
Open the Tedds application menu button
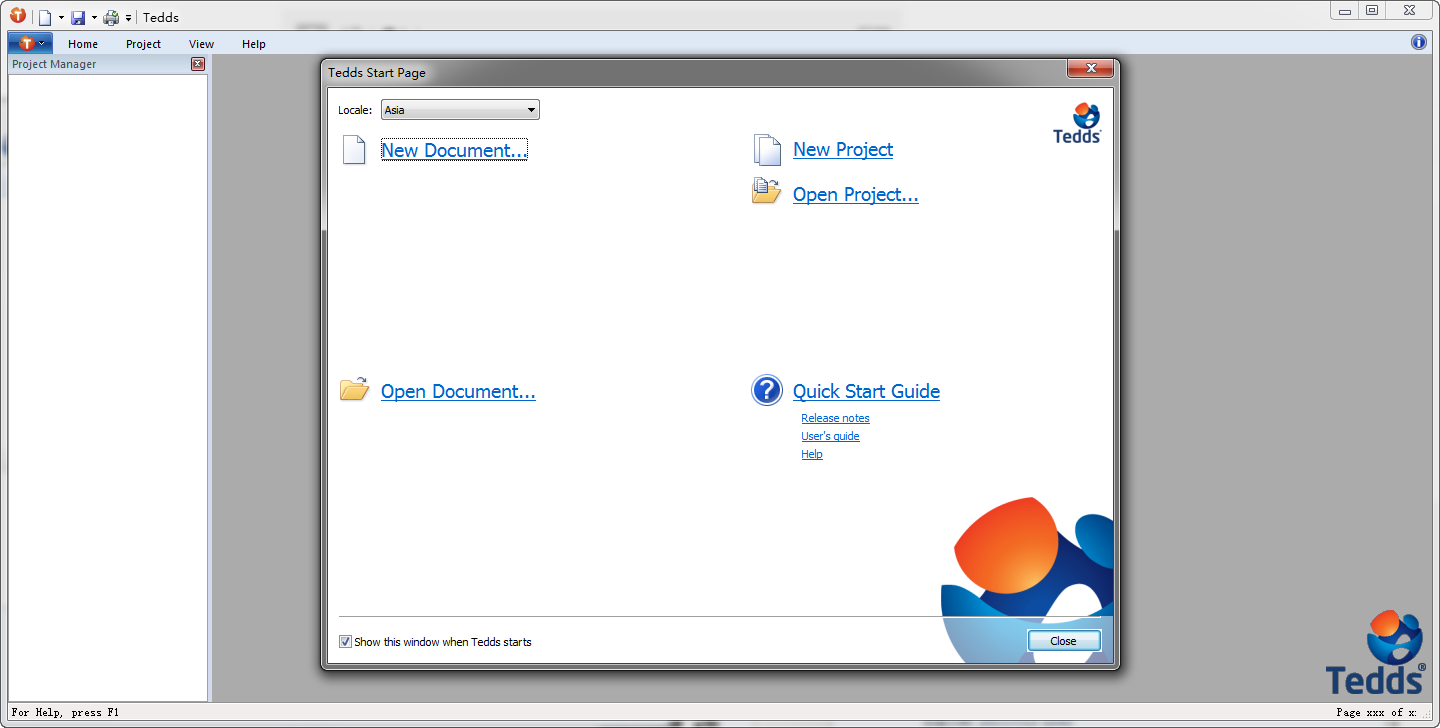(30, 43)
